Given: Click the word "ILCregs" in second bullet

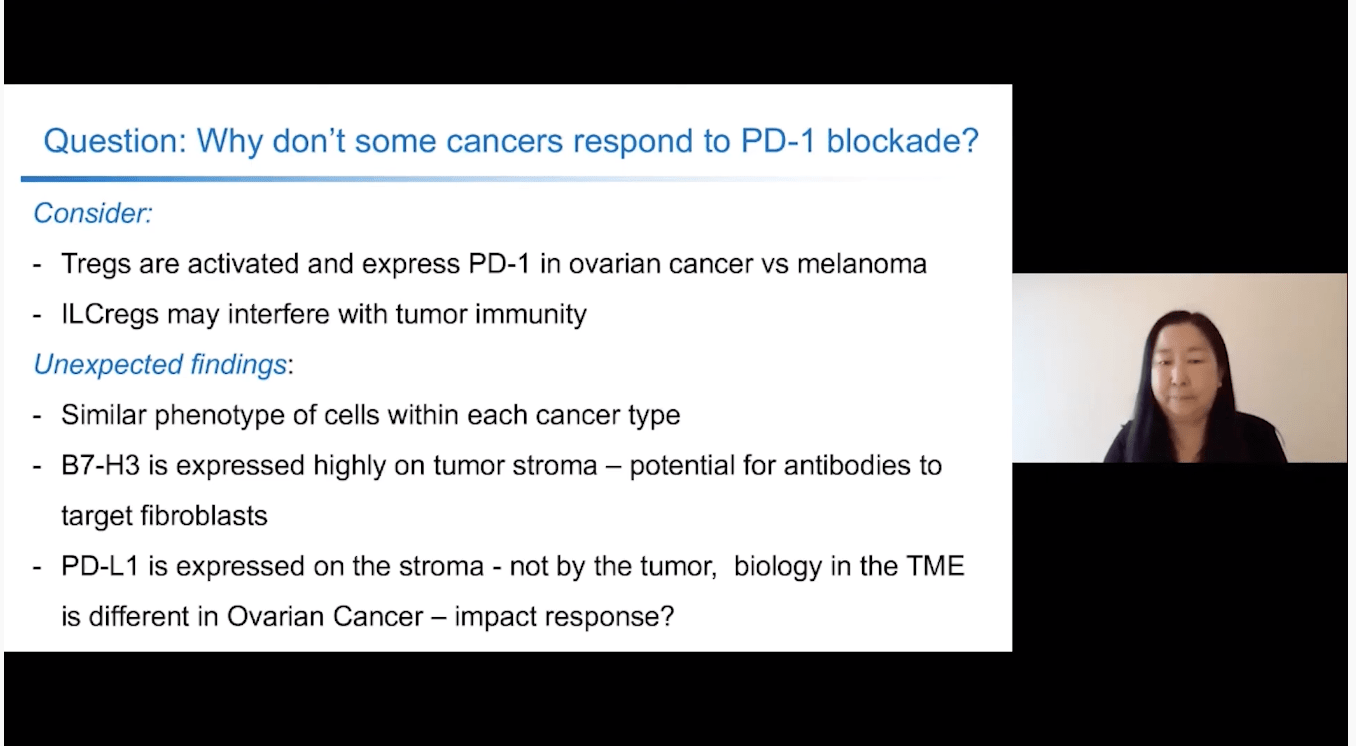Looking at the screenshot, I should click(x=110, y=314).
